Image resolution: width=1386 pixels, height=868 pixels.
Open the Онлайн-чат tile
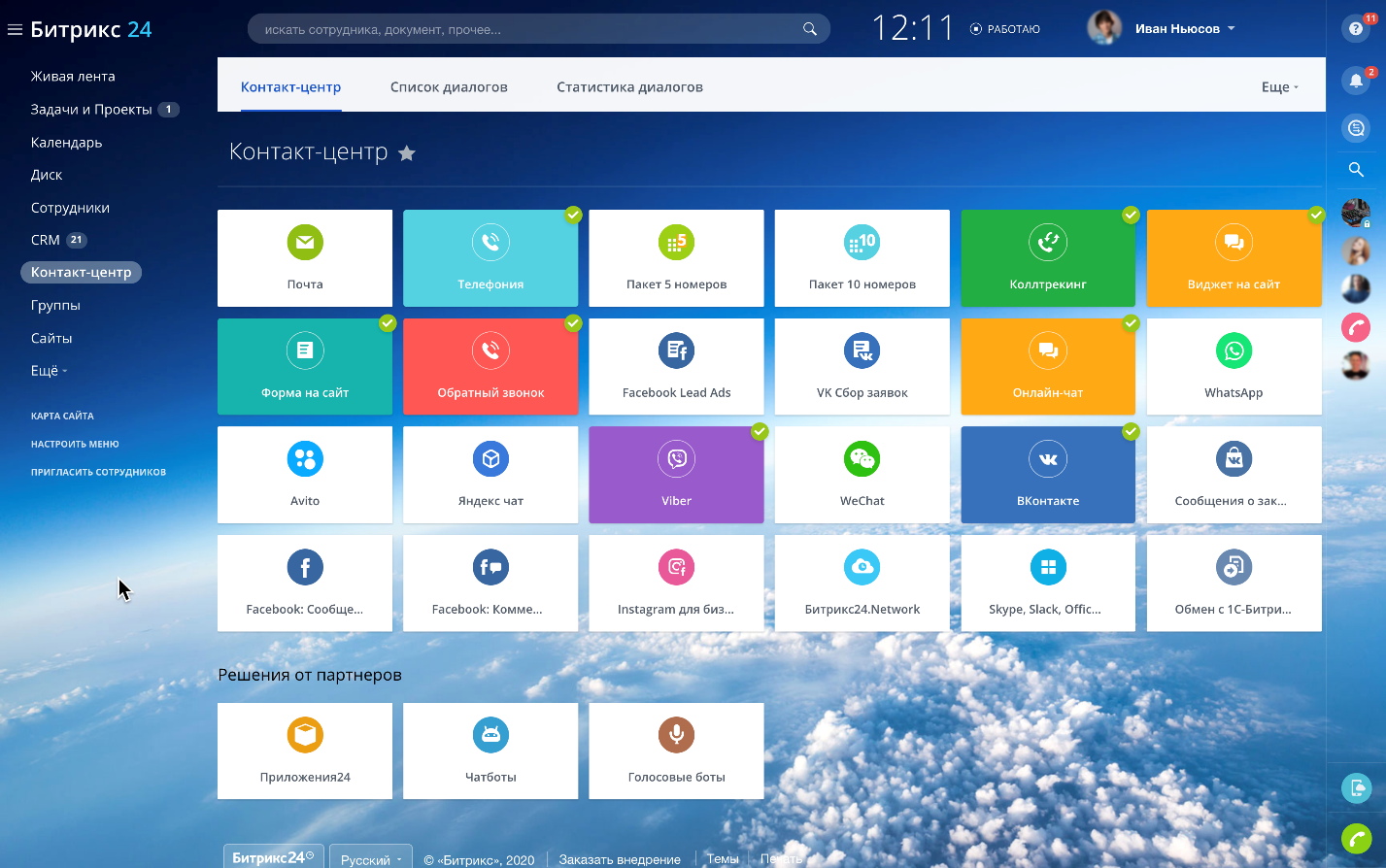[1048, 367]
